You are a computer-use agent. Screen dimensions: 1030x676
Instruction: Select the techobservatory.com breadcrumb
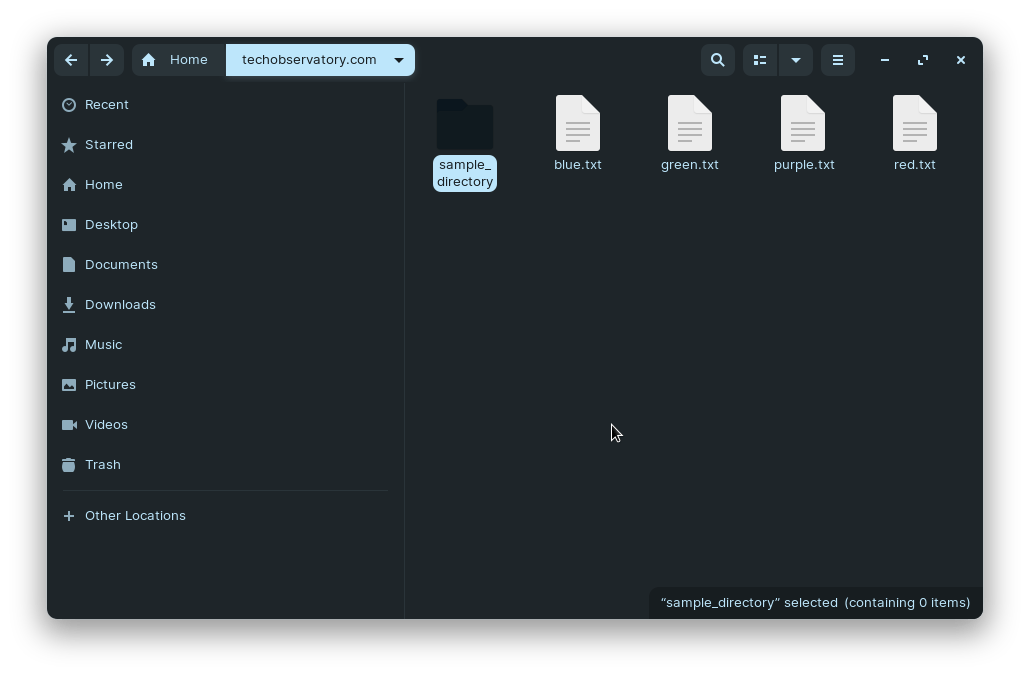point(307,60)
